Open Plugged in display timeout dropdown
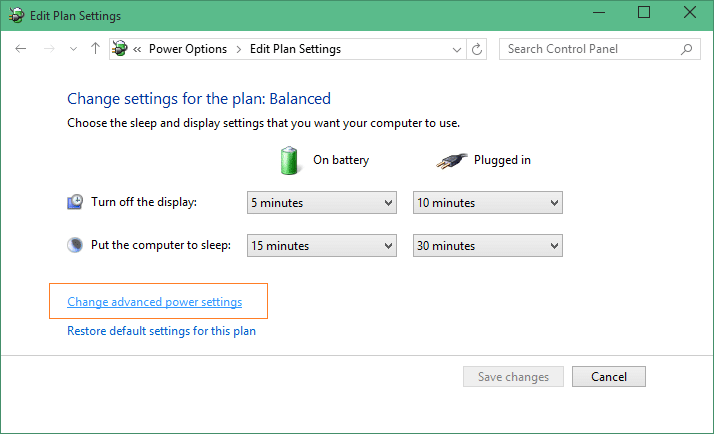The image size is (714, 434). pos(488,203)
